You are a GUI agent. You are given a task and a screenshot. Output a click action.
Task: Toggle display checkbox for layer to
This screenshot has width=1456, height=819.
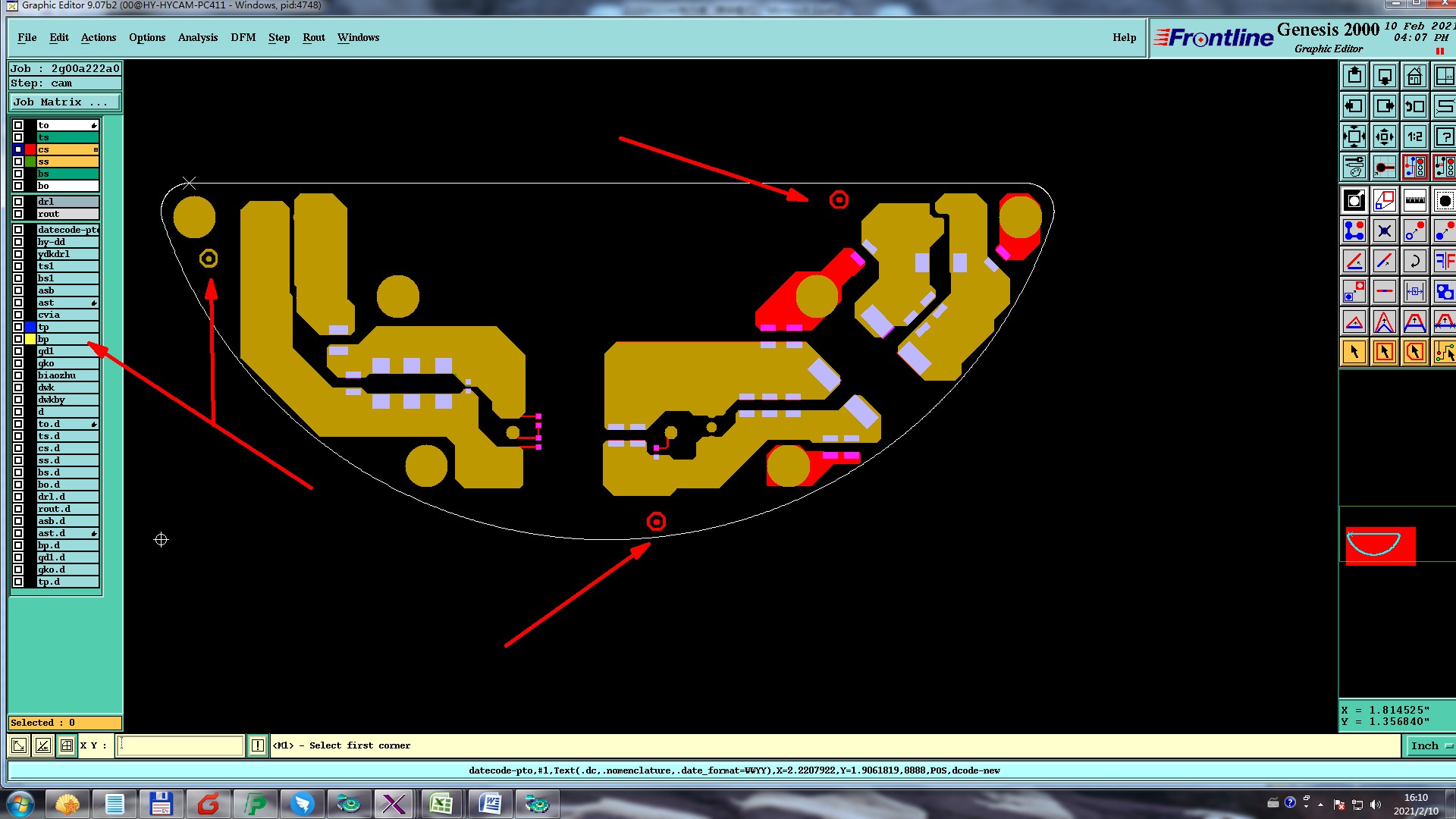(18, 125)
